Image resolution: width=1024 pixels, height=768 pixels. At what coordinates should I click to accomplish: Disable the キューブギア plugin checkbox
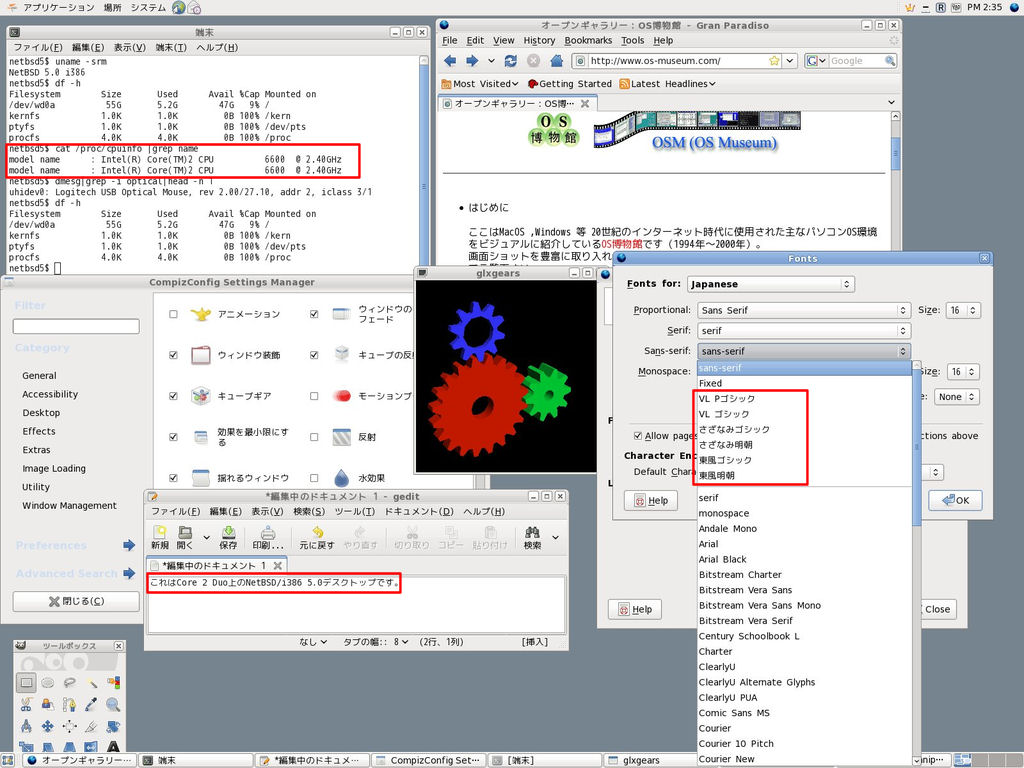[x=173, y=396]
